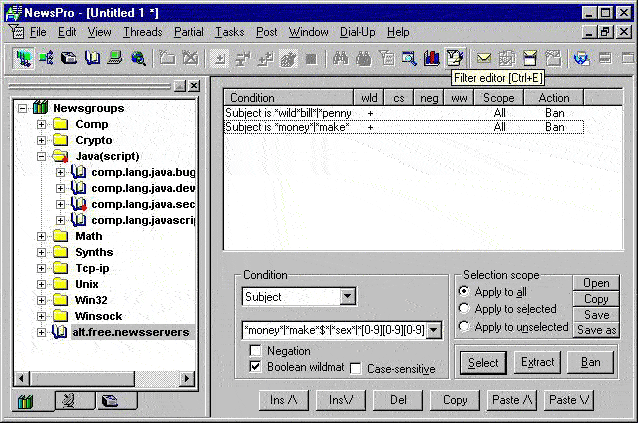Click the magnifying glass search icon
The image size is (638, 423).
coord(409,59)
